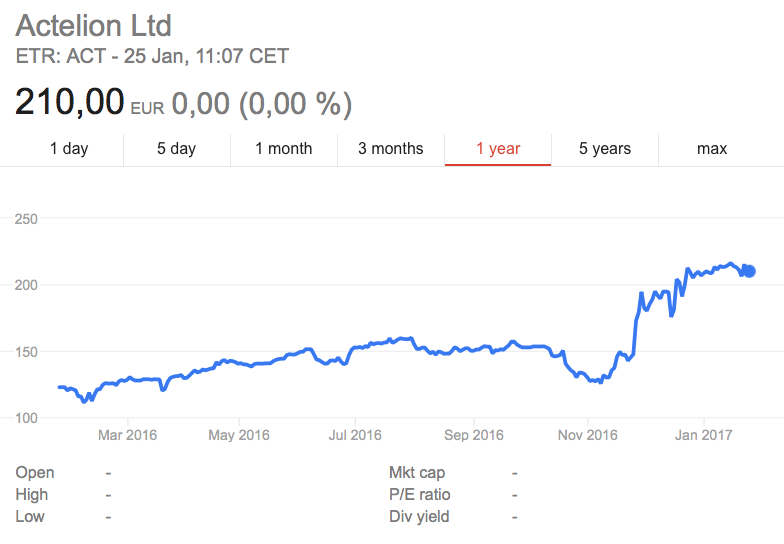The width and height of the screenshot is (784, 544).
Task: Click the Jan 2017 axis label
Action: point(704,435)
